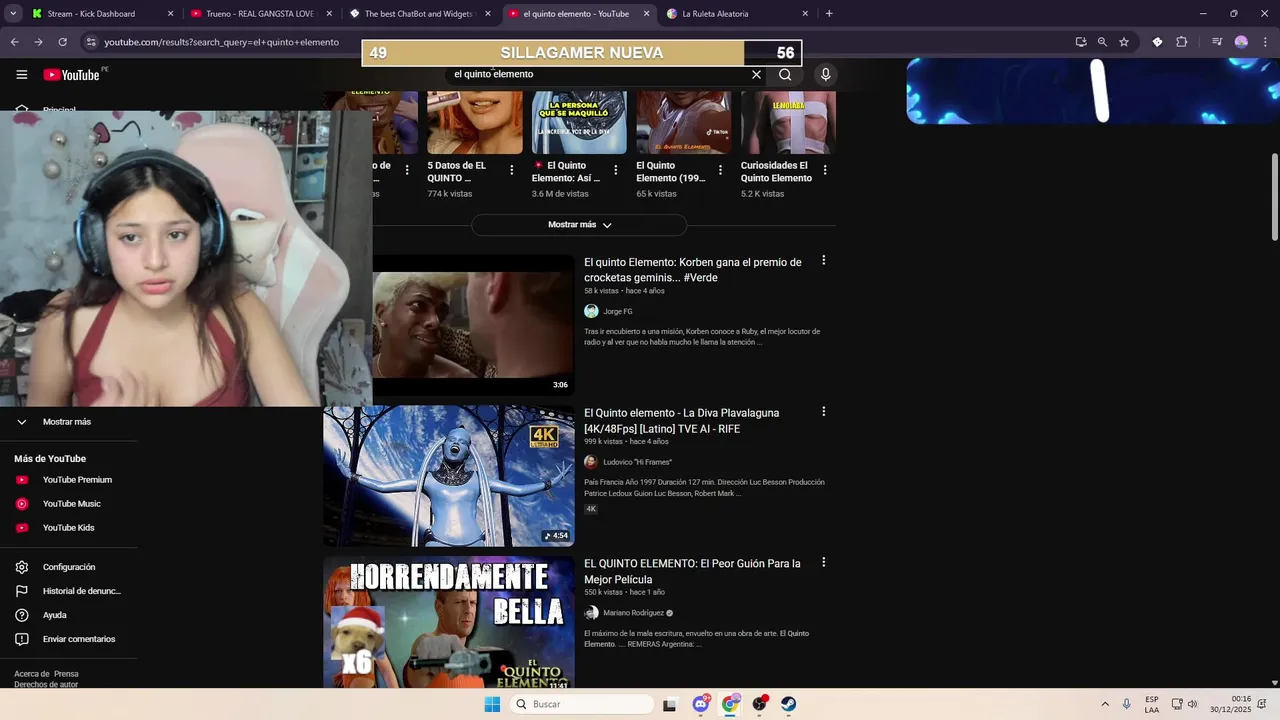
Task: Open the Chrome extensions puzzle icon
Action: (x=1182, y=42)
